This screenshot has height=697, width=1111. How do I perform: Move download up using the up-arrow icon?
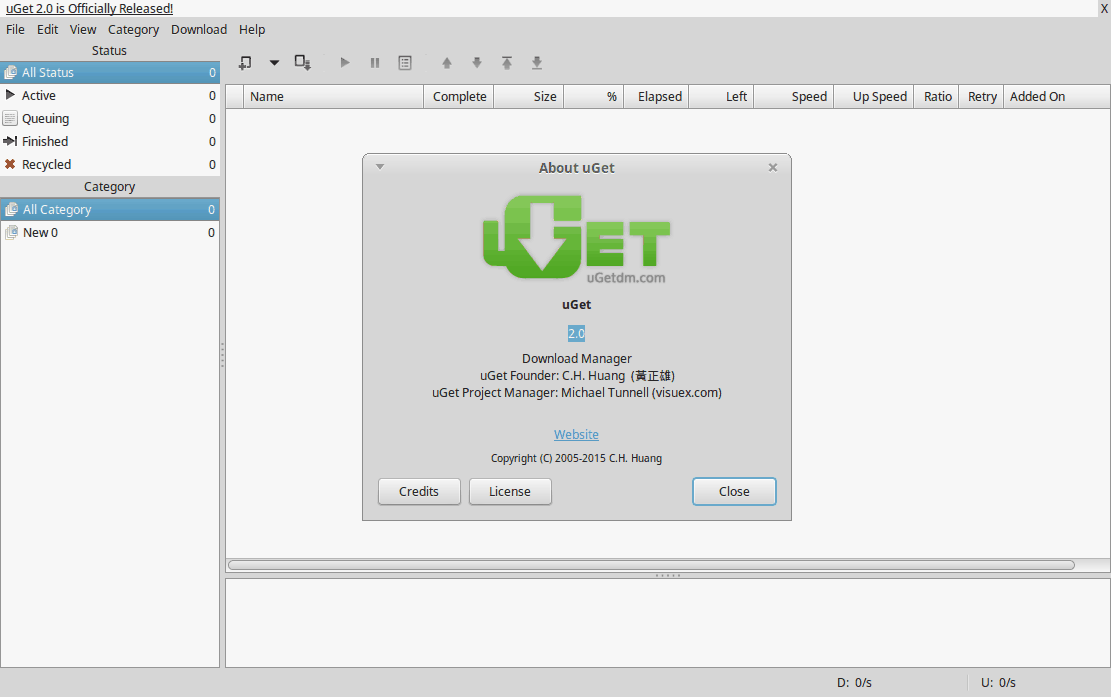[x=446, y=62]
